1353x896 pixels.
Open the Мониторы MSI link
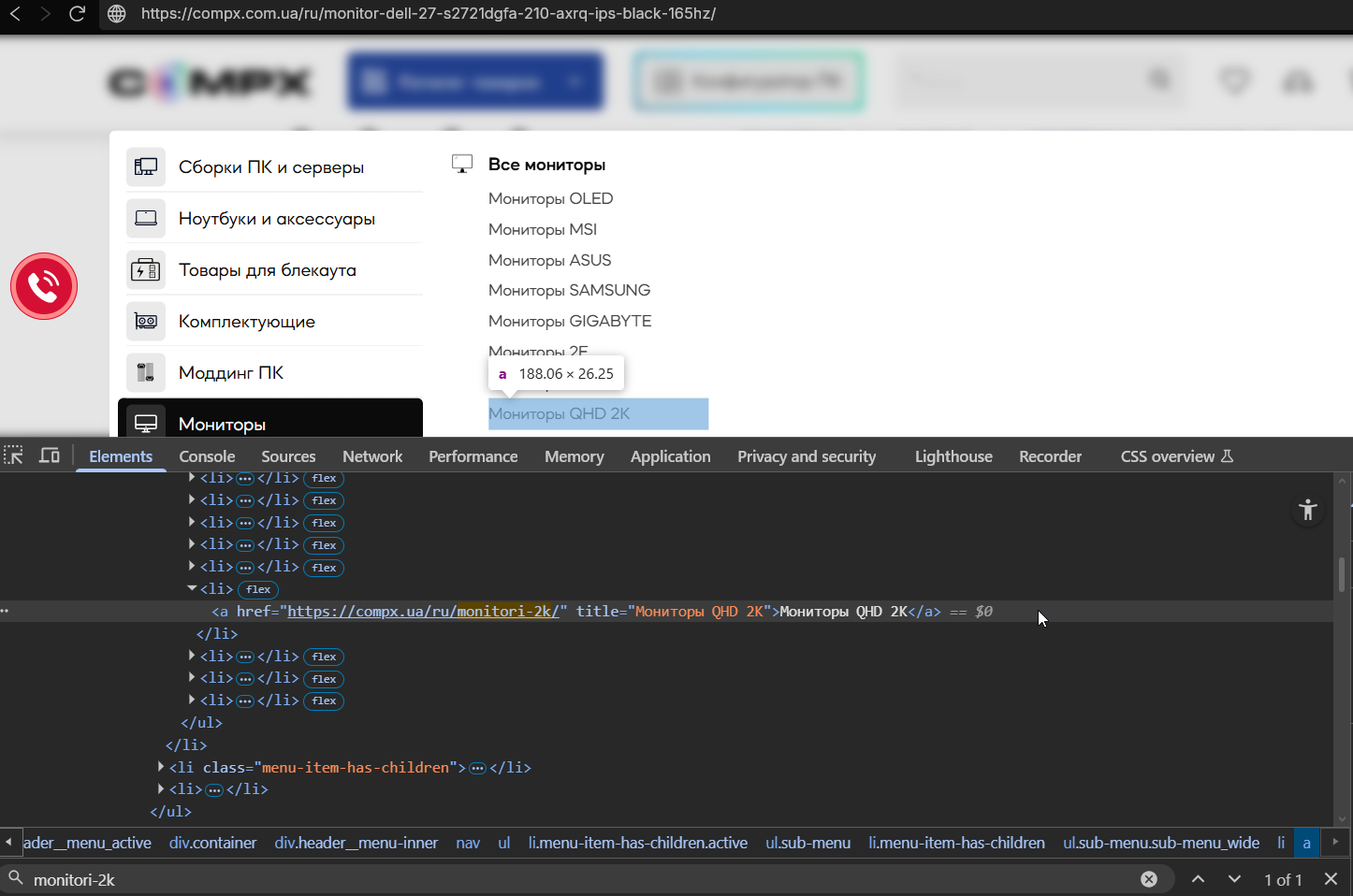click(543, 229)
